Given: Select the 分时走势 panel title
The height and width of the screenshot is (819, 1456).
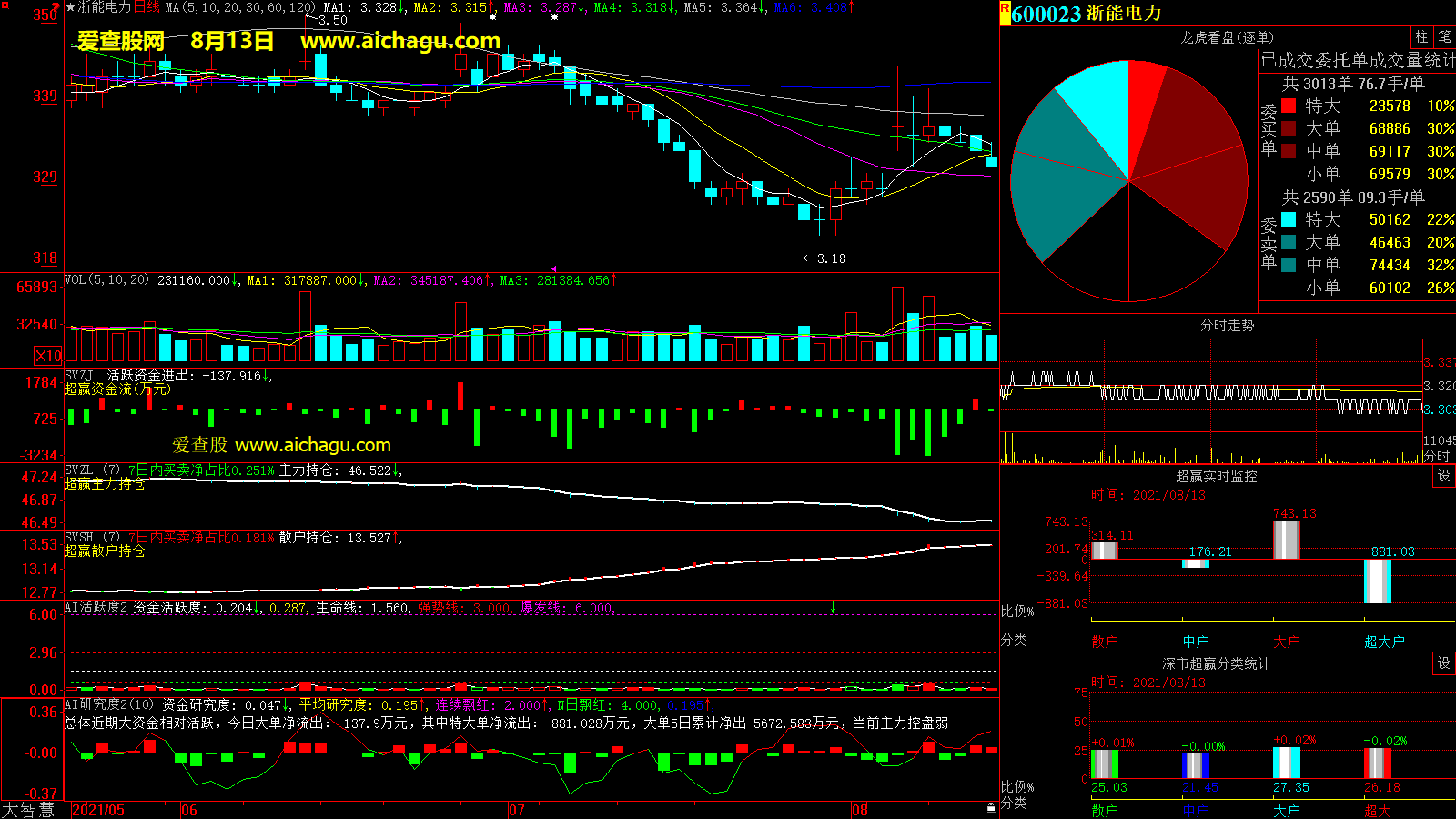Looking at the screenshot, I should (1227, 325).
